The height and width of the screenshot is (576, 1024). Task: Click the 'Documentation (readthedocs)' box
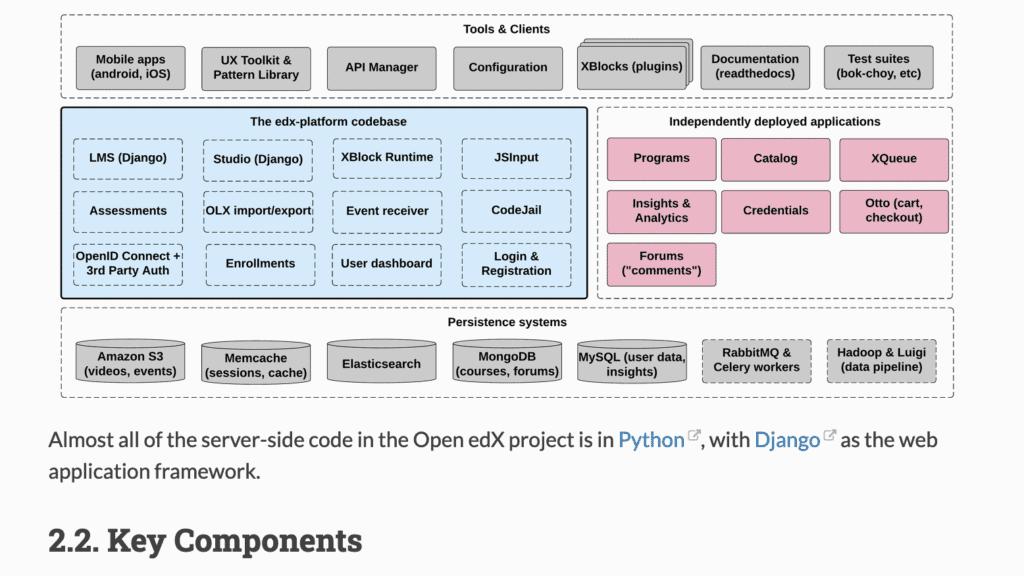(755, 67)
